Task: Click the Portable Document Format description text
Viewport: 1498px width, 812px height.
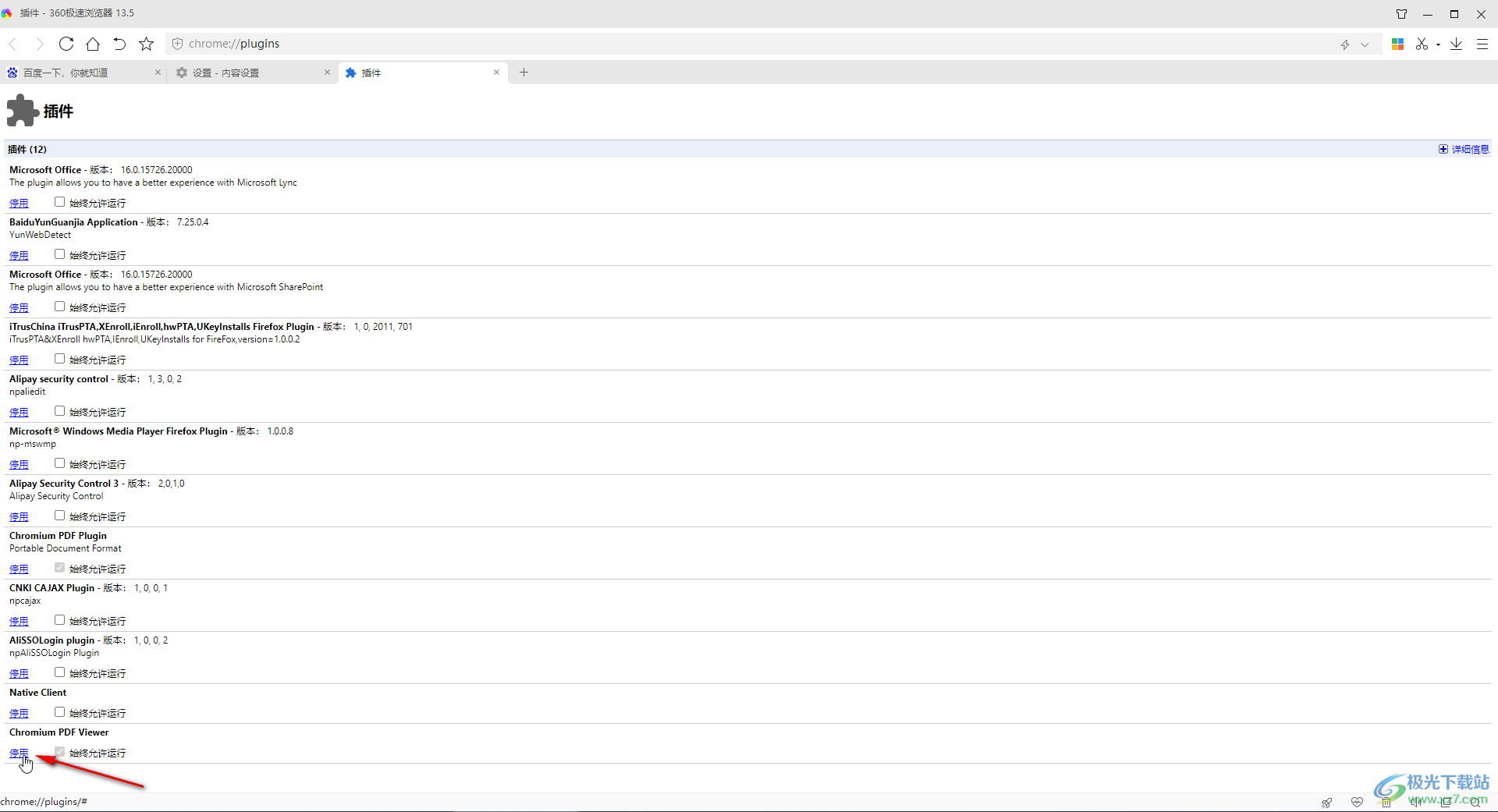Action: click(x=66, y=548)
